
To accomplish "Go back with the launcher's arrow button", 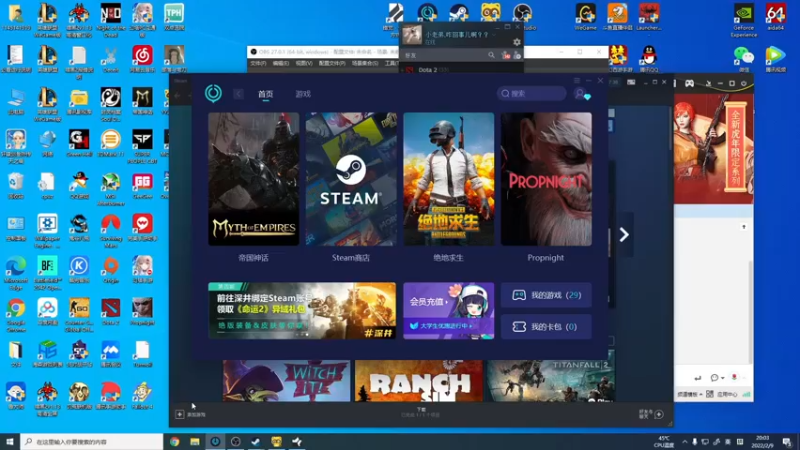I will (238, 94).
